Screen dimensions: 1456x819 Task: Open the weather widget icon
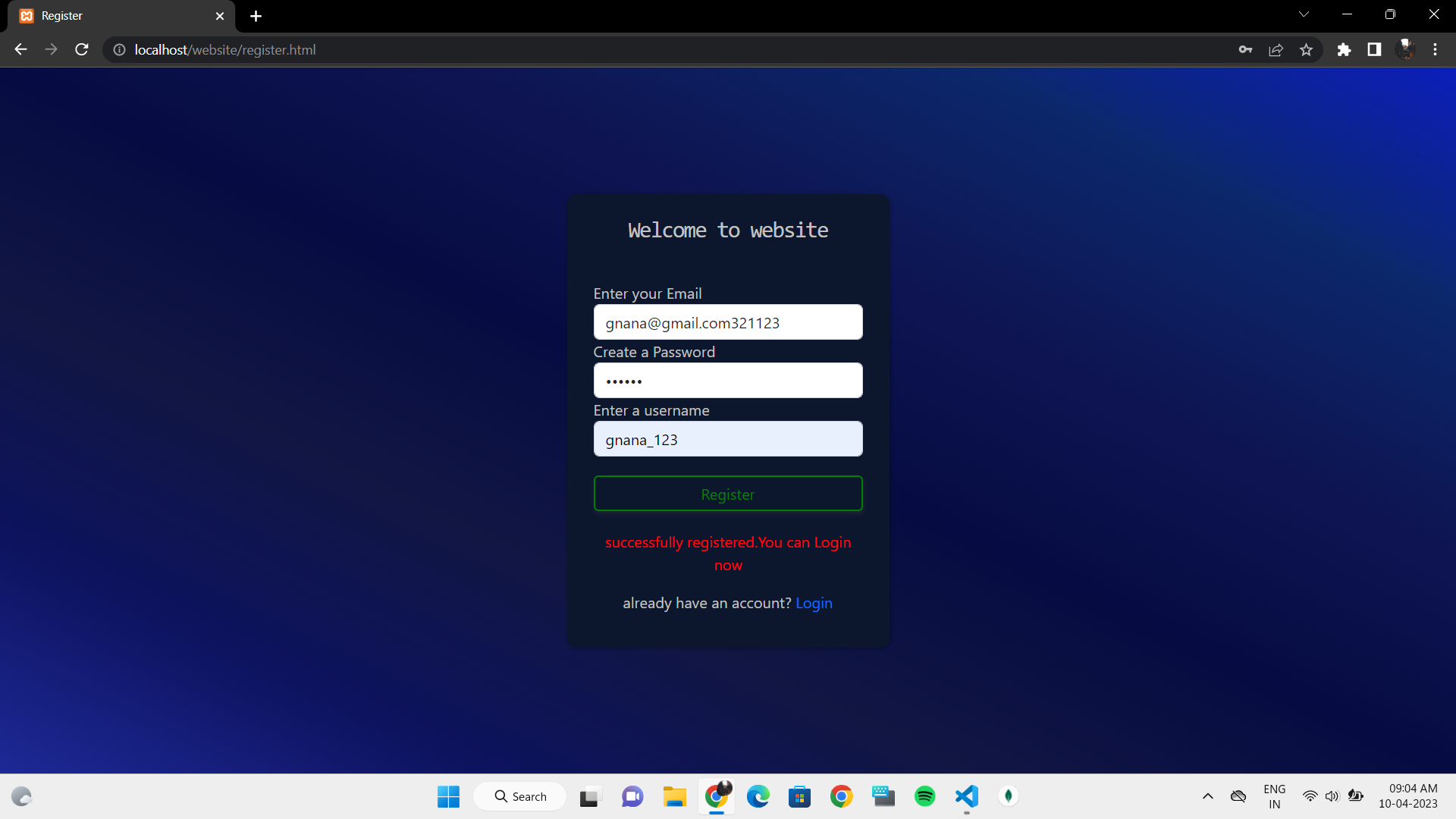(22, 796)
